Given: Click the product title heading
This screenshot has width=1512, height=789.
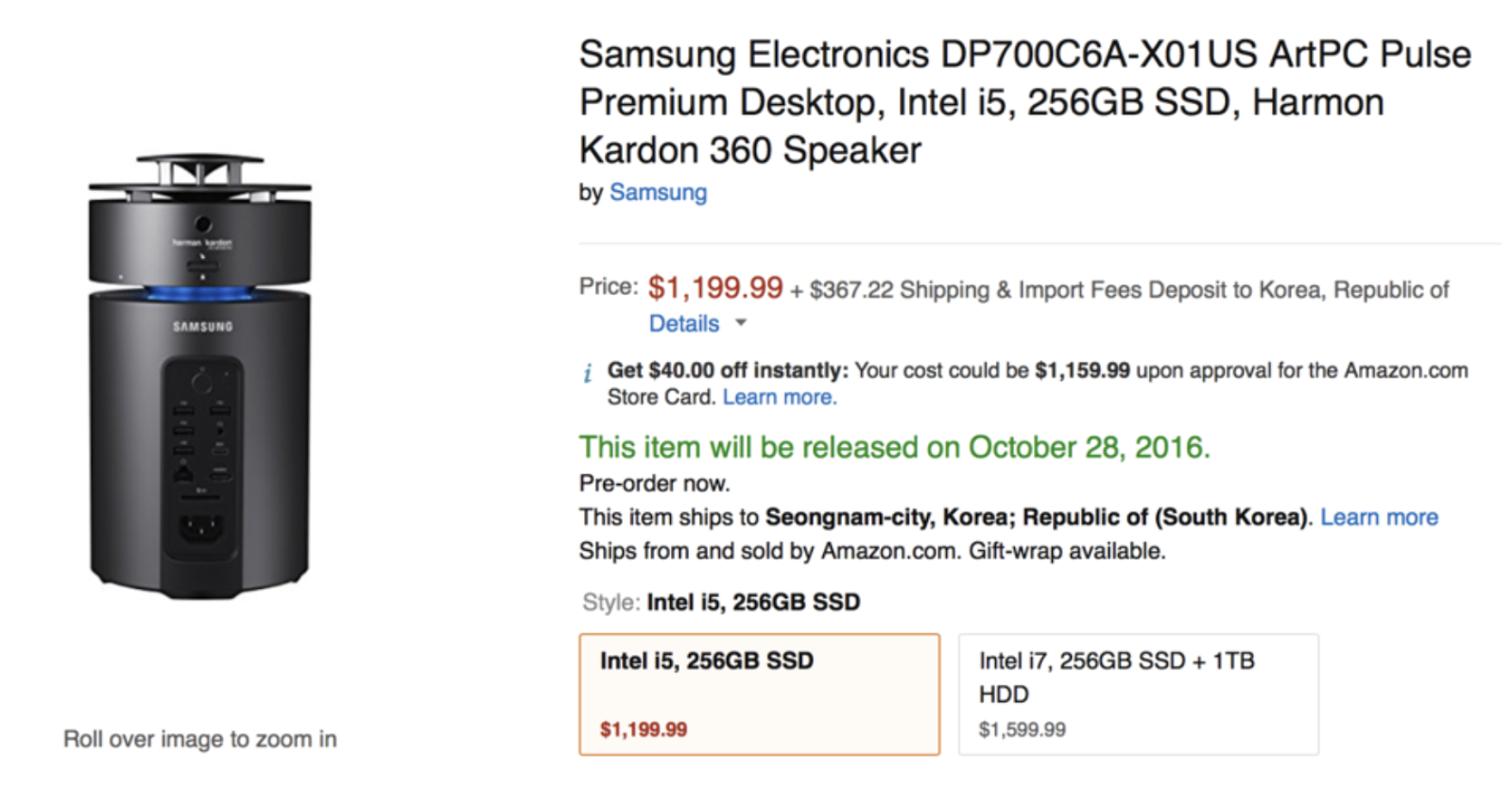Looking at the screenshot, I should point(1024,102).
